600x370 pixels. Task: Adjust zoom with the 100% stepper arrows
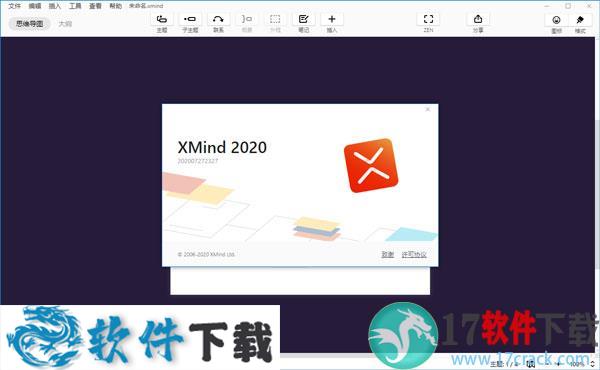point(593,364)
